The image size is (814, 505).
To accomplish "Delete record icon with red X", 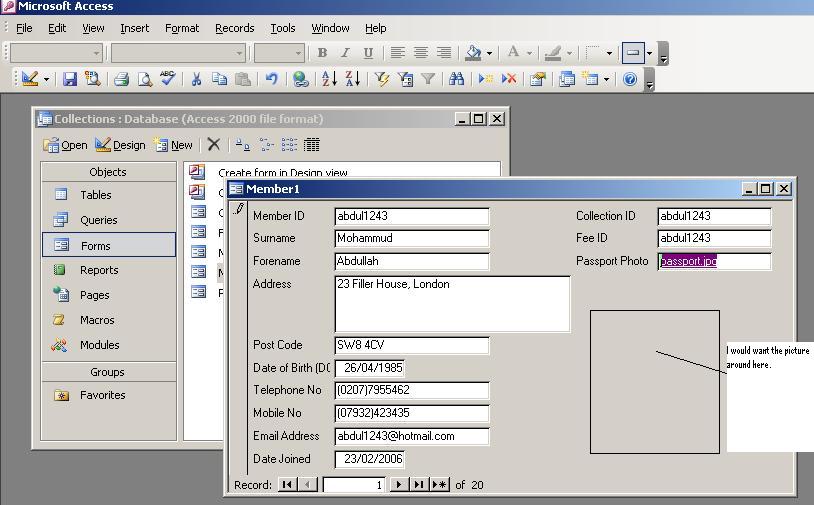I will click(509, 79).
